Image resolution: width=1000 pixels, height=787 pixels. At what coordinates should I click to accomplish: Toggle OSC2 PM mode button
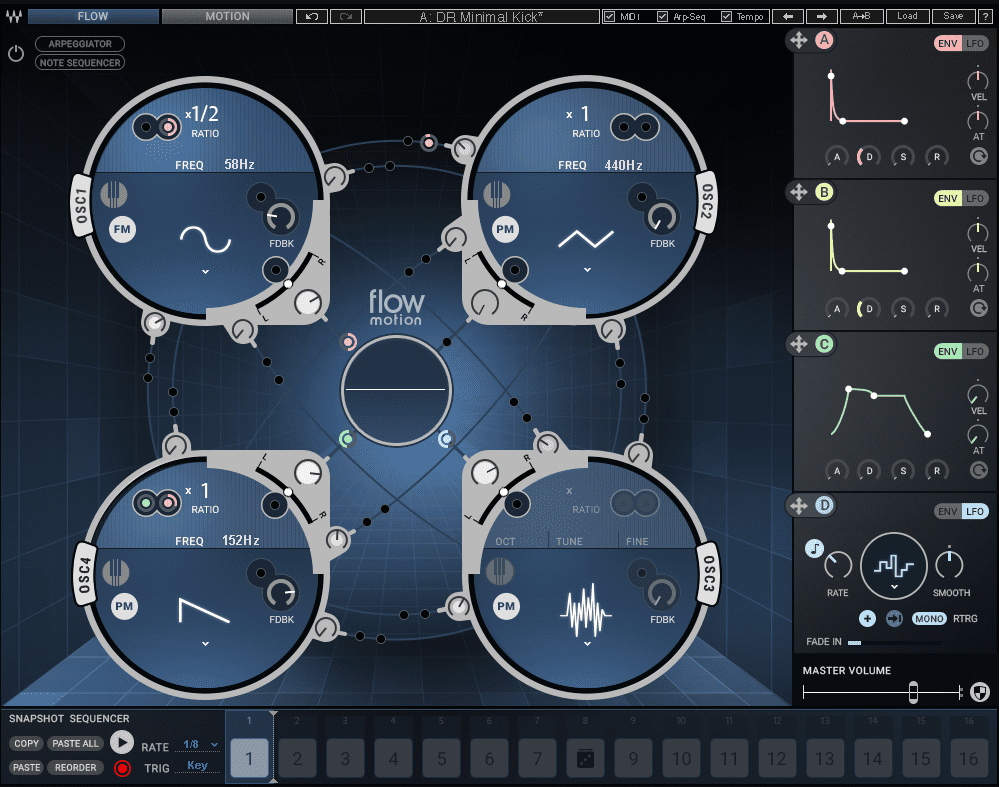click(505, 230)
